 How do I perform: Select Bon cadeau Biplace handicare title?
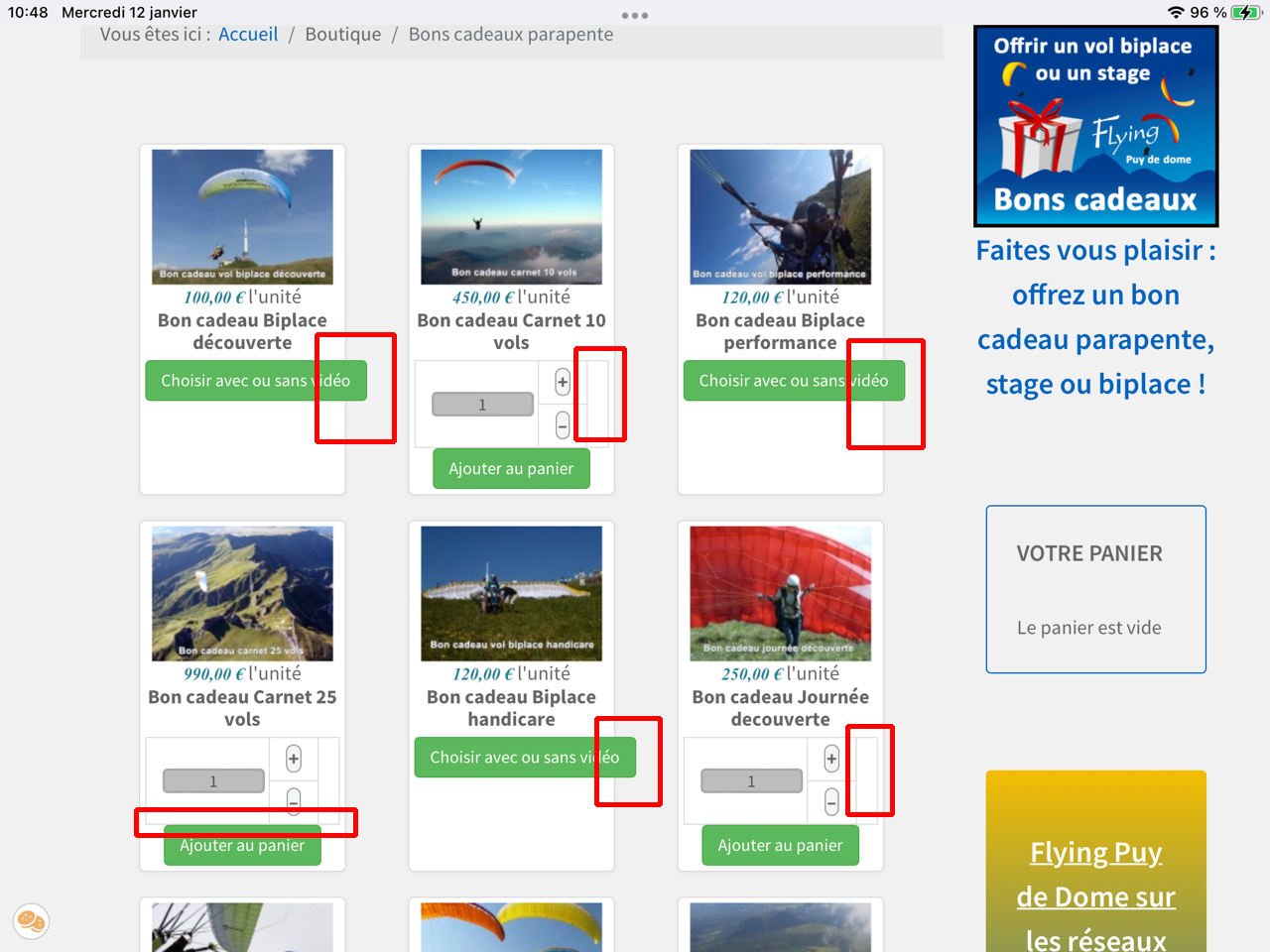(511, 708)
